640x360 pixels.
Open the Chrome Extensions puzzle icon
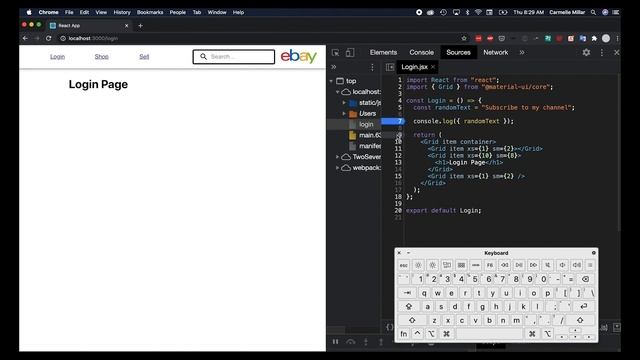594,38
